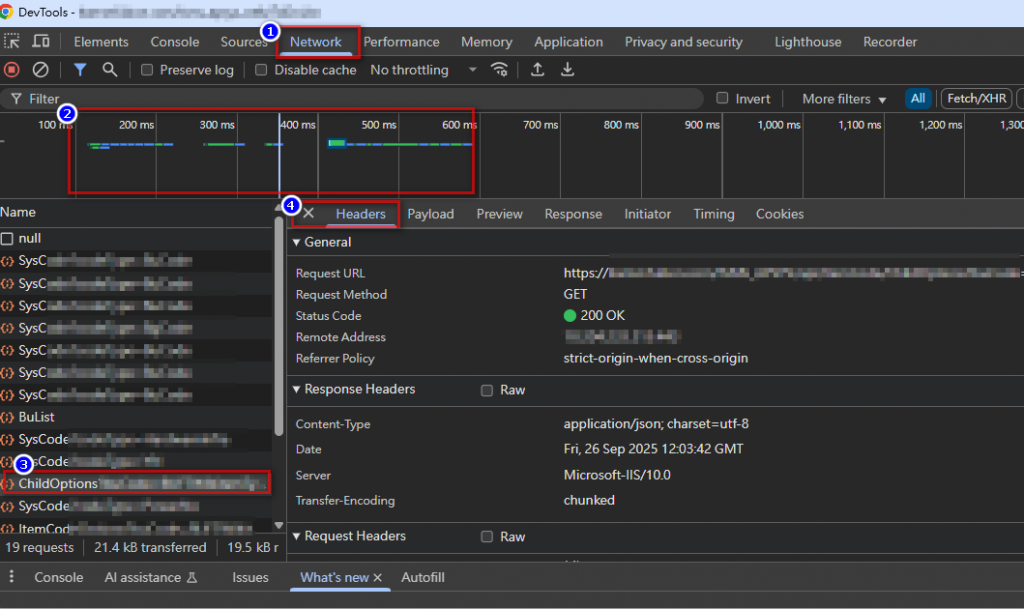Check the Invert filter checkbox
This screenshot has width=1024, height=609.
722,98
